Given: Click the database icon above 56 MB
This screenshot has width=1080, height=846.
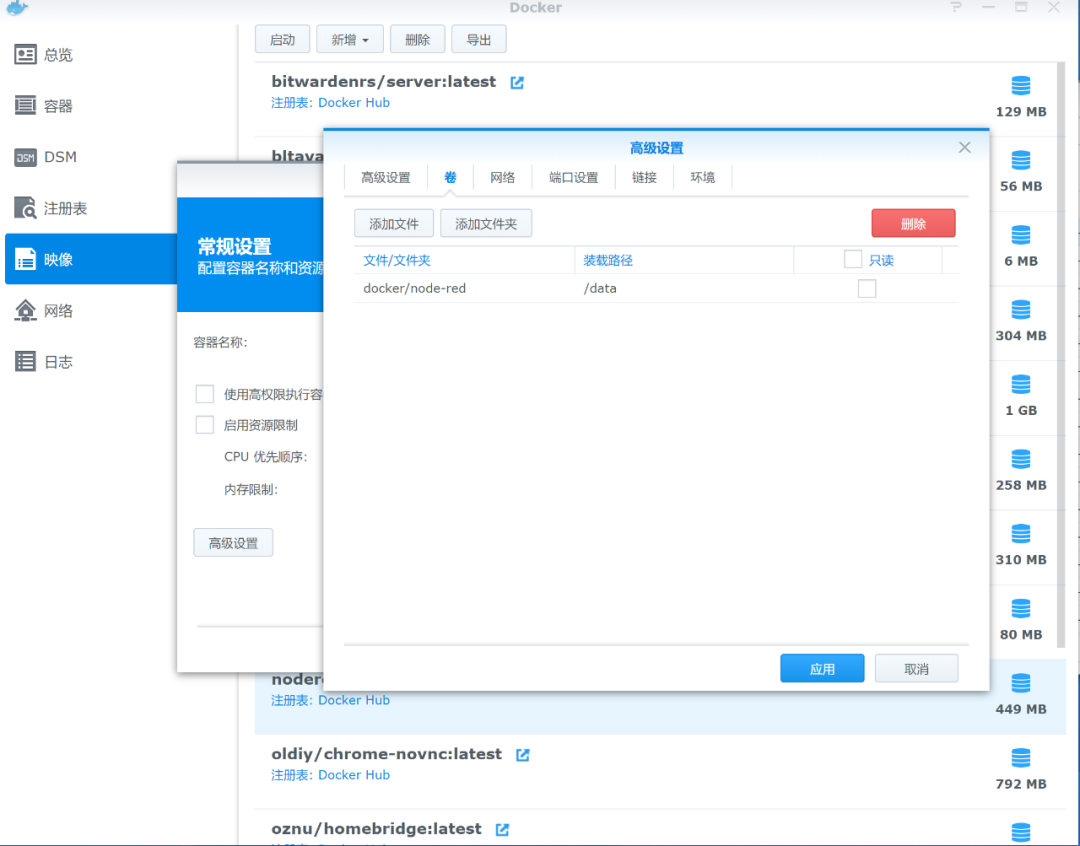Looking at the screenshot, I should (x=1021, y=161).
